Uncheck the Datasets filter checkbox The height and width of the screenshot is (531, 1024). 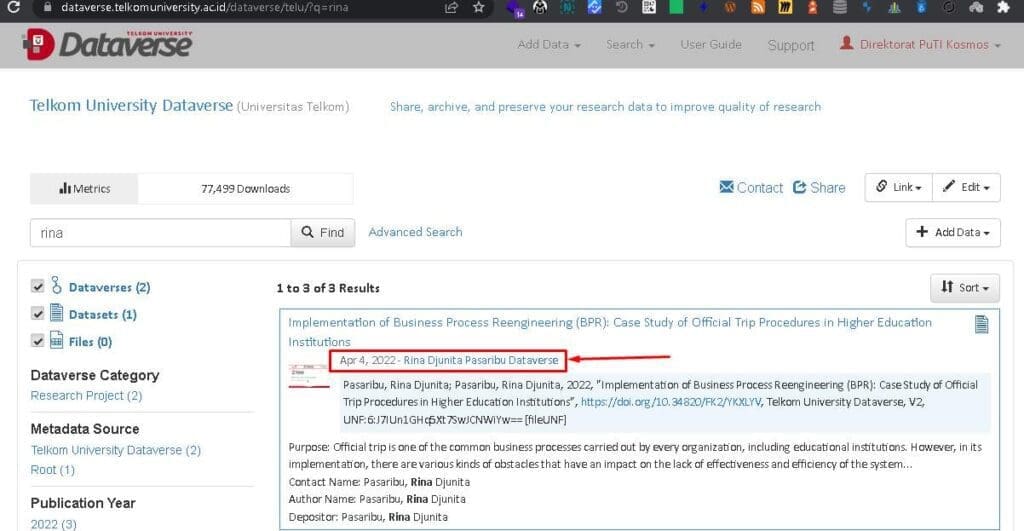click(38, 314)
